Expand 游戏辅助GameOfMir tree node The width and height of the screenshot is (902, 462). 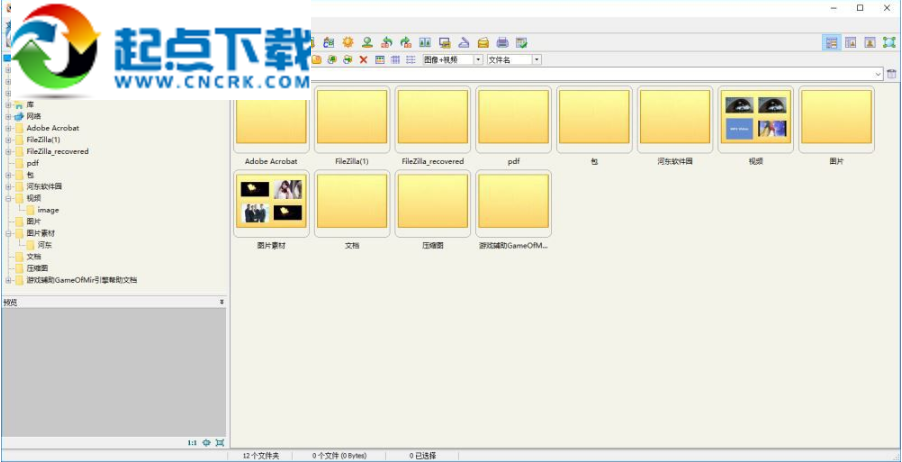tap(8, 280)
